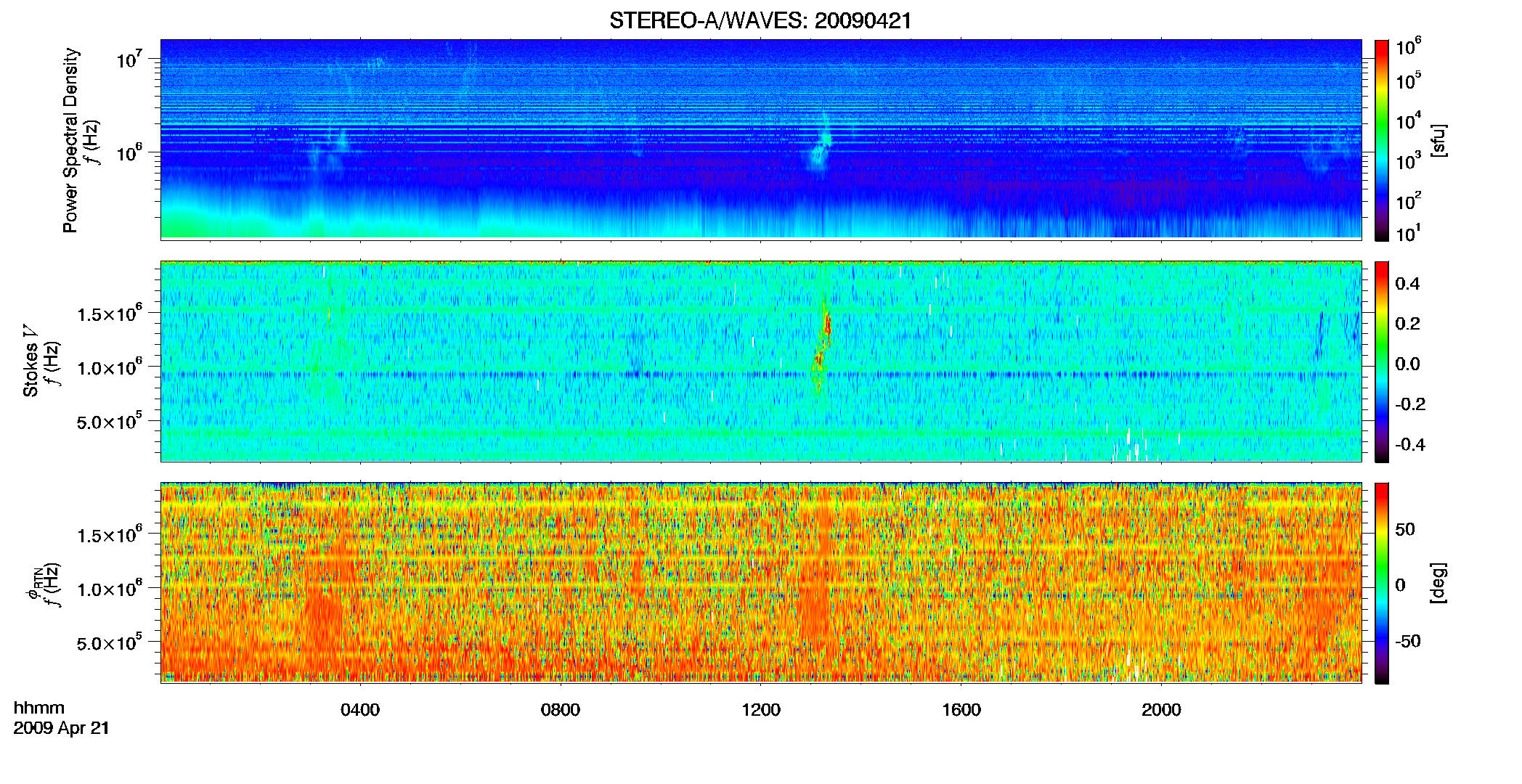Click the 2000 time tick label
Image resolution: width=1522 pixels, height=784 pixels.
[1161, 710]
